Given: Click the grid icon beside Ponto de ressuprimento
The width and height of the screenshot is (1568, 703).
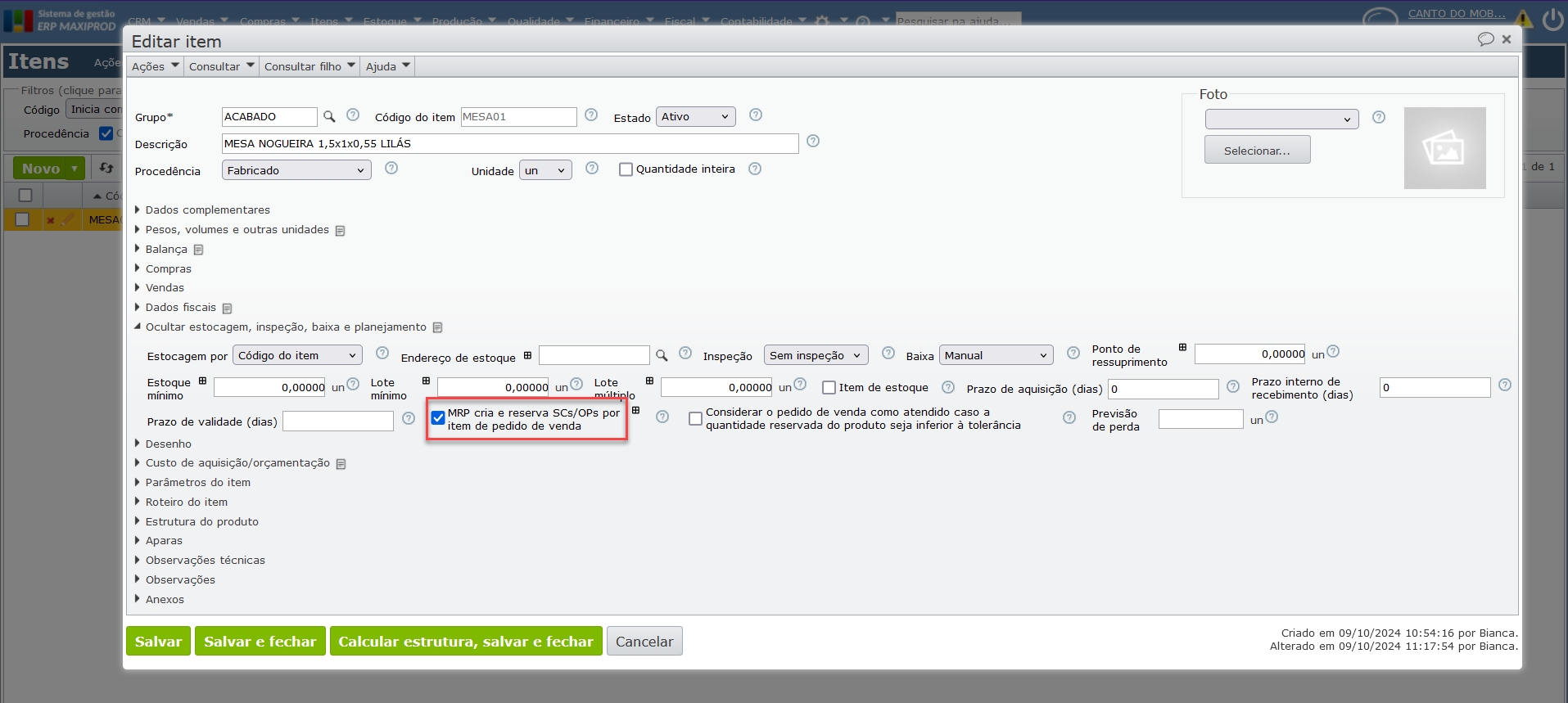Looking at the screenshot, I should click(x=1182, y=347).
